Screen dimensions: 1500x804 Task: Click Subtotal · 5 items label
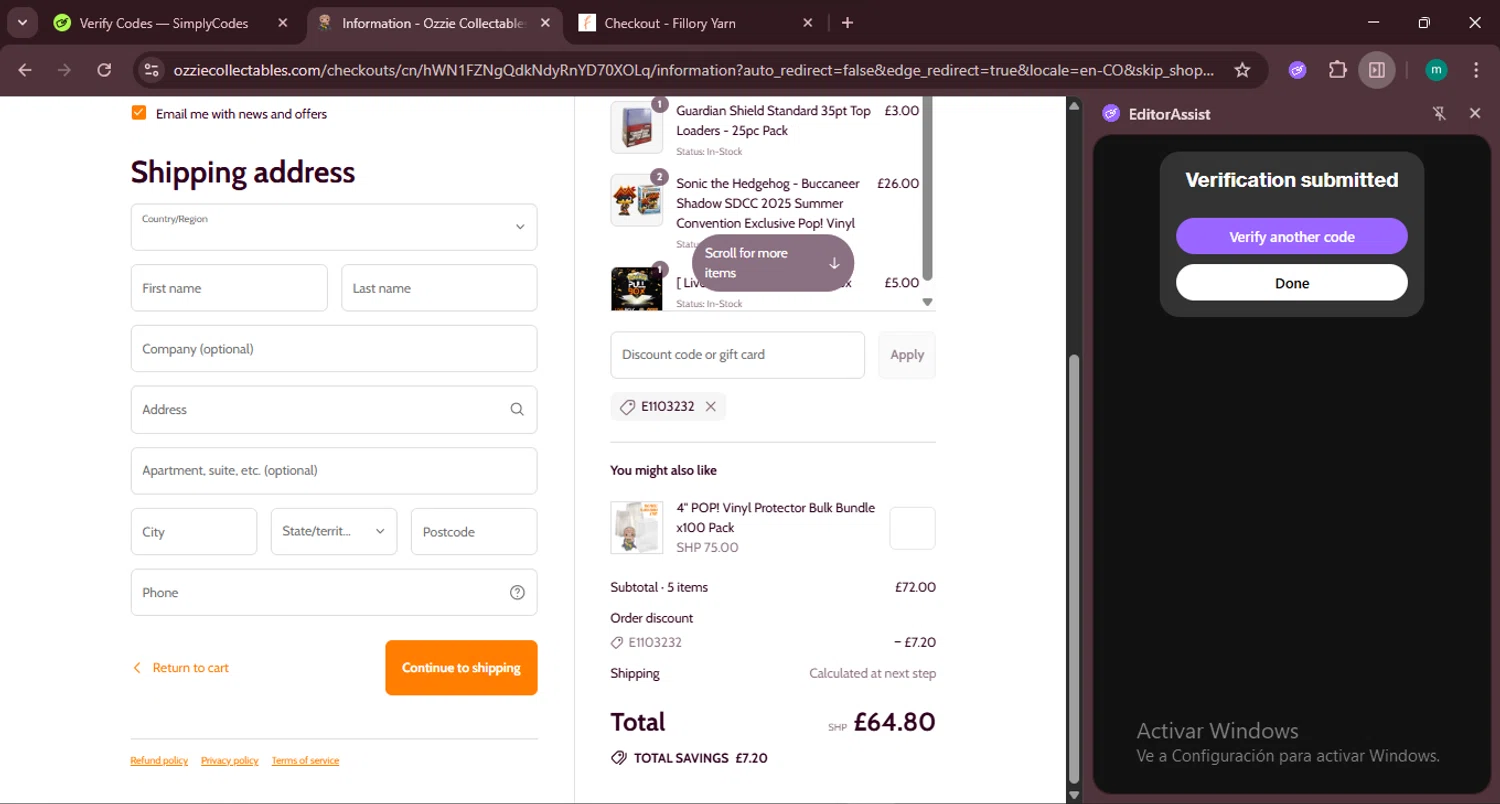[x=659, y=587]
